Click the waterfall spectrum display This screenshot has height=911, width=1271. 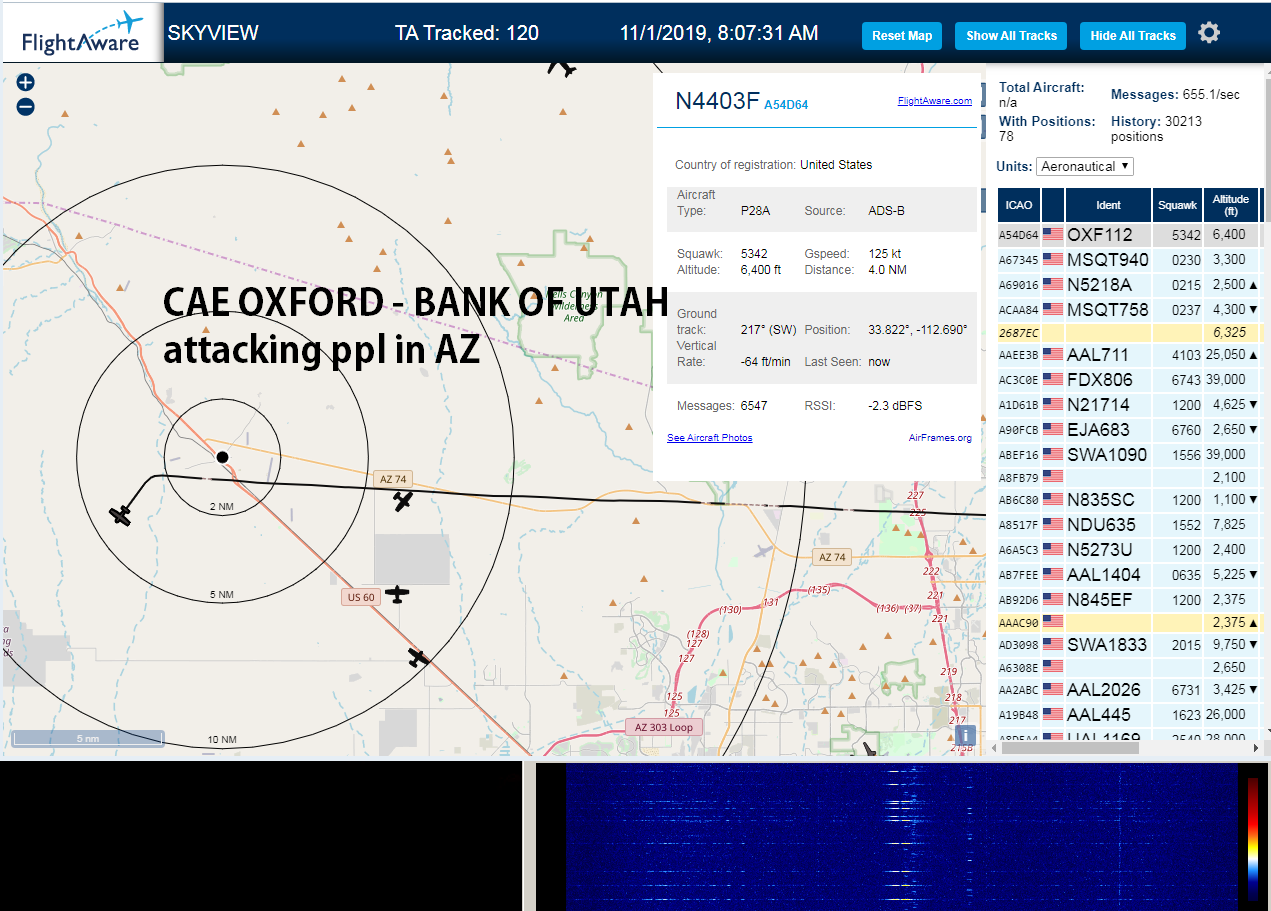(901, 837)
